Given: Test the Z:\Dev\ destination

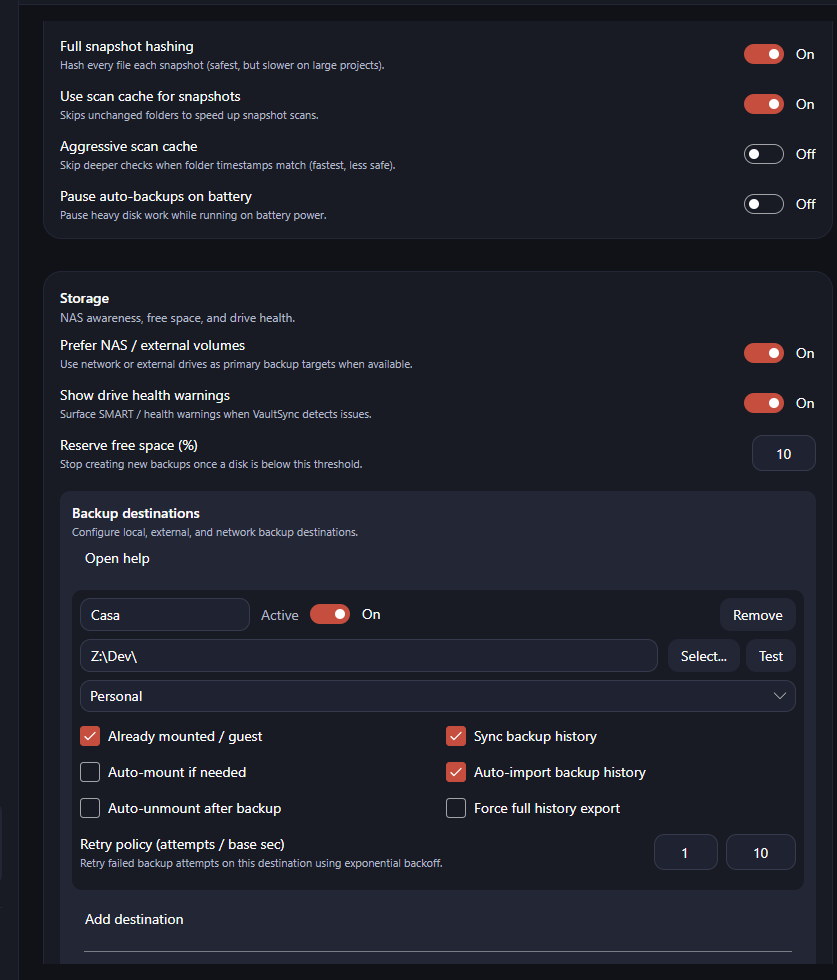Looking at the screenshot, I should pyautogui.click(x=770, y=655).
